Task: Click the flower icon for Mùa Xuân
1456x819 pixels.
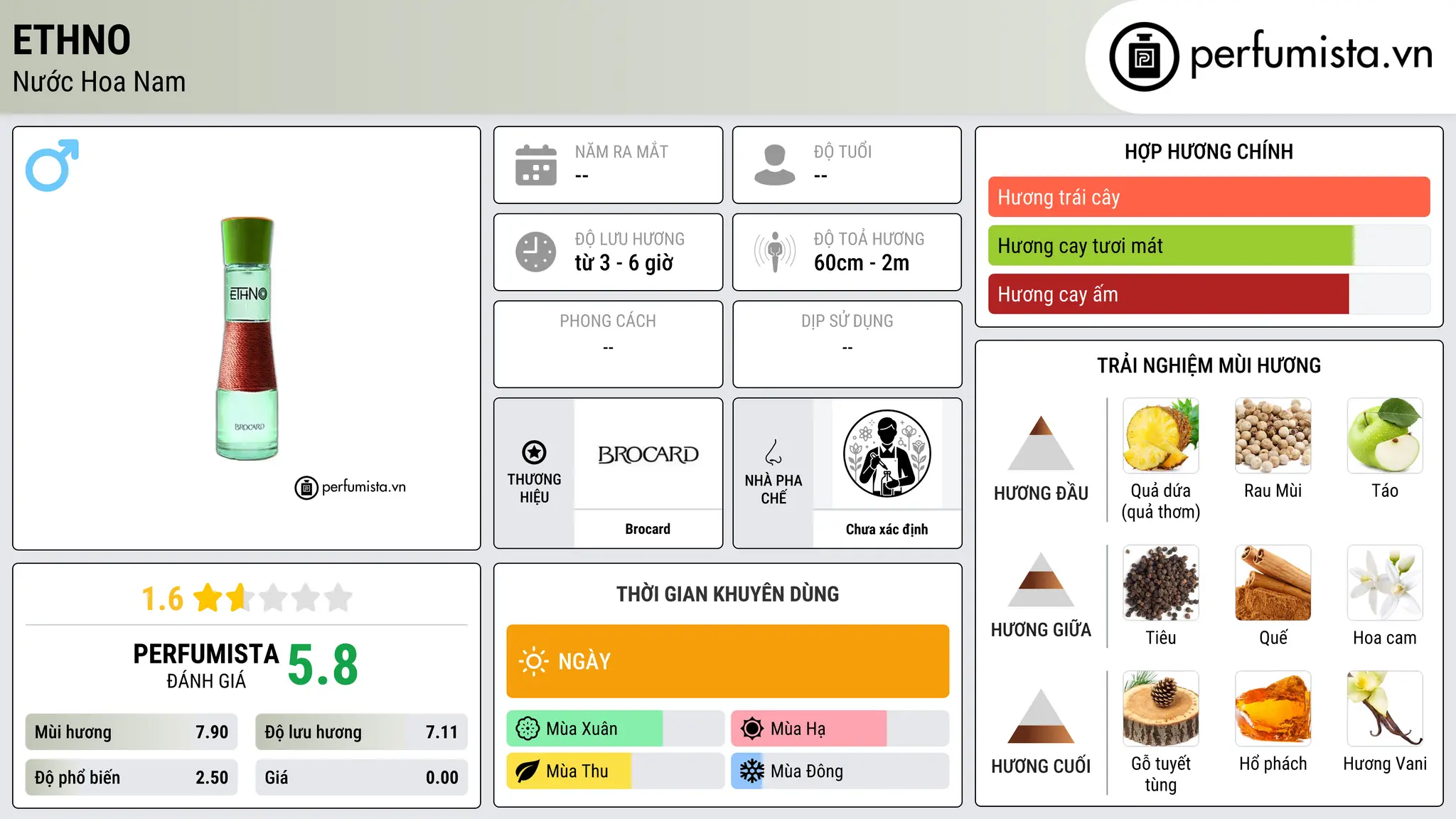Action: pos(528,729)
